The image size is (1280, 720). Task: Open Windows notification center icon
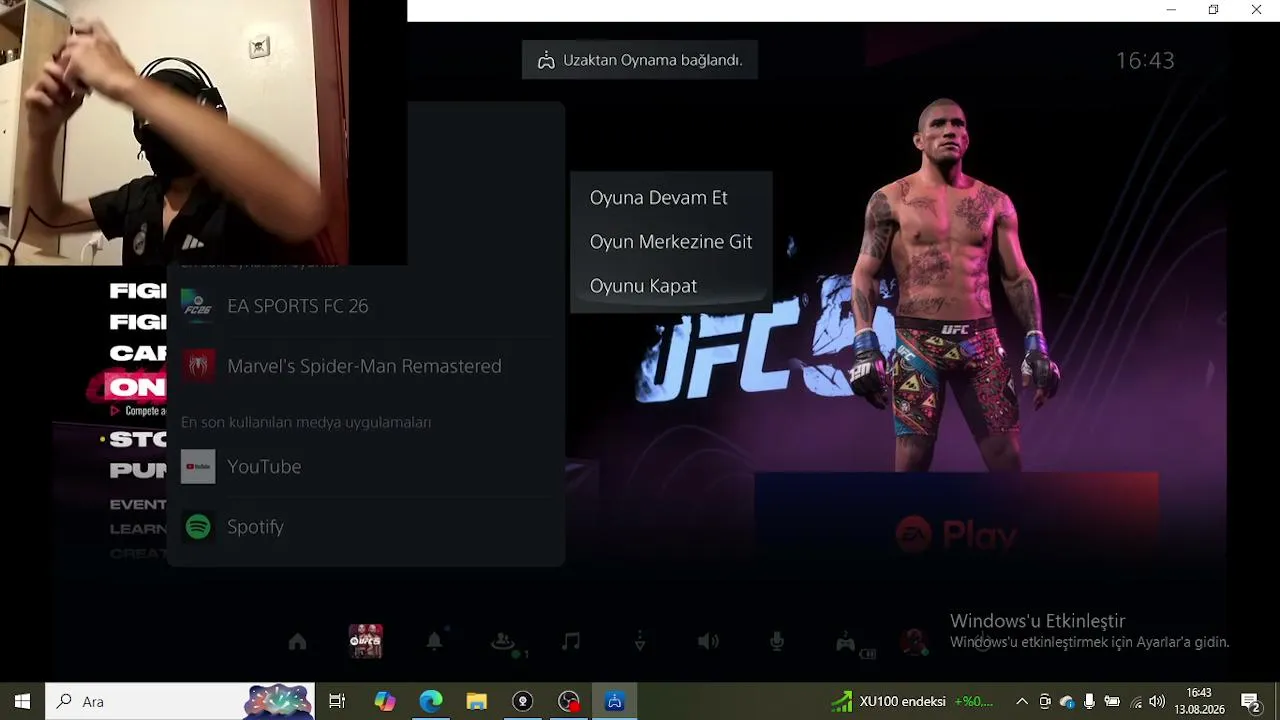coord(1250,701)
